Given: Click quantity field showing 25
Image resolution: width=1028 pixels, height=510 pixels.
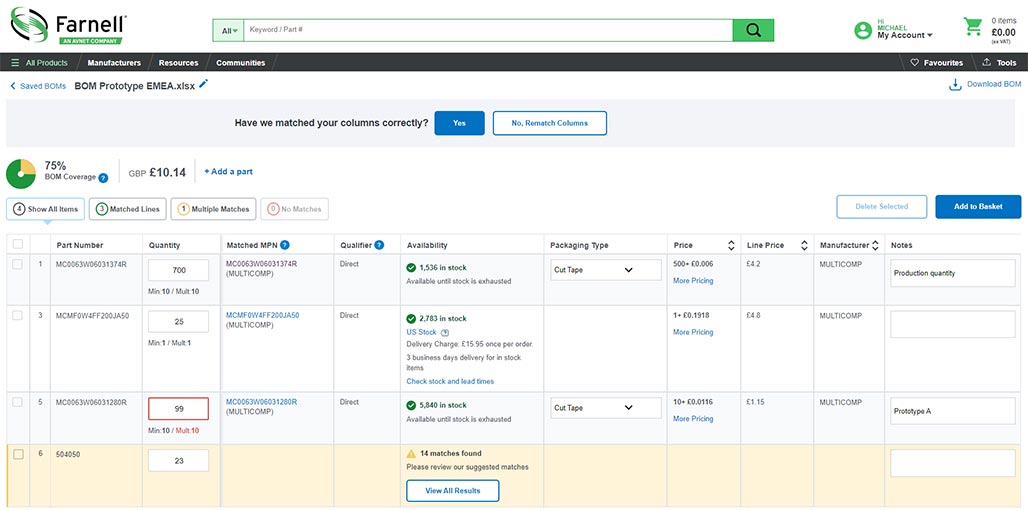Looking at the screenshot, I should click(178, 322).
